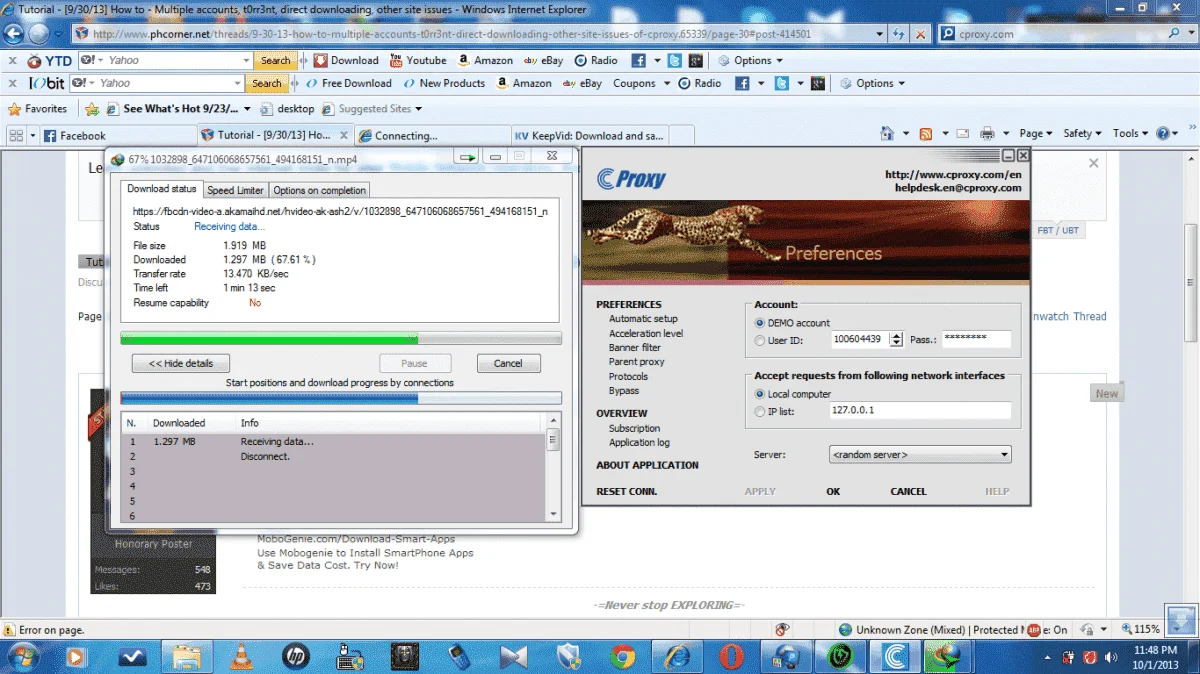Screen dimensions: 1200x674
Task: Click the green download progress bar
Action: pyautogui.click(x=341, y=339)
